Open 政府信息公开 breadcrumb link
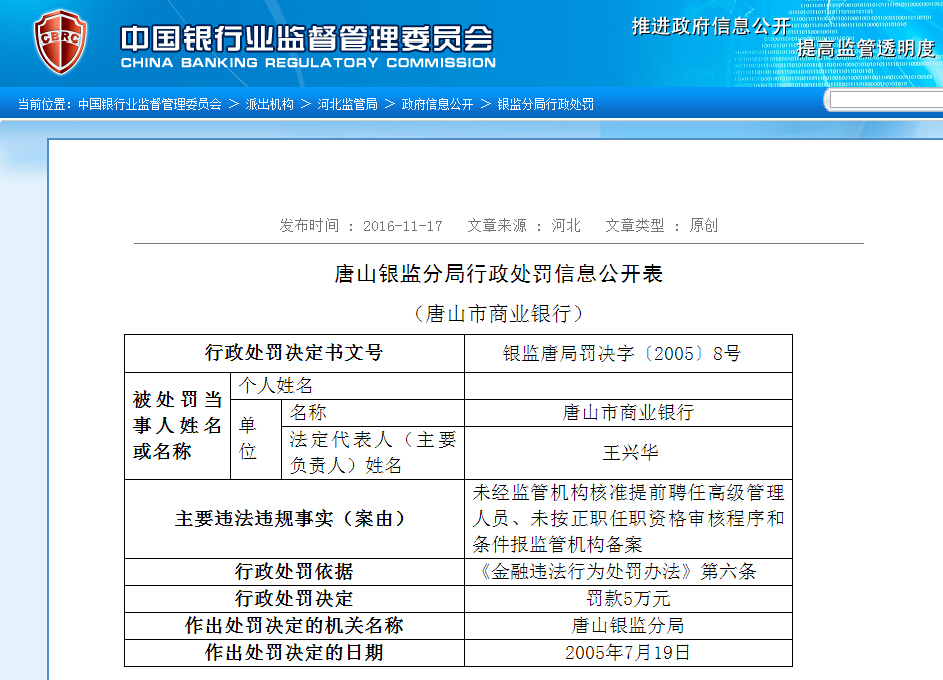943x680 pixels. point(437,105)
